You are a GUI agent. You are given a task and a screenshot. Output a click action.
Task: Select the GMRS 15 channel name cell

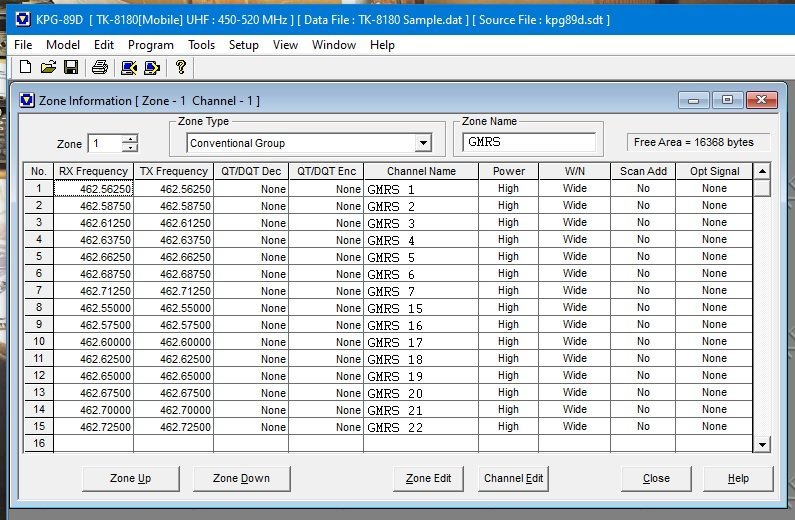tap(420, 308)
